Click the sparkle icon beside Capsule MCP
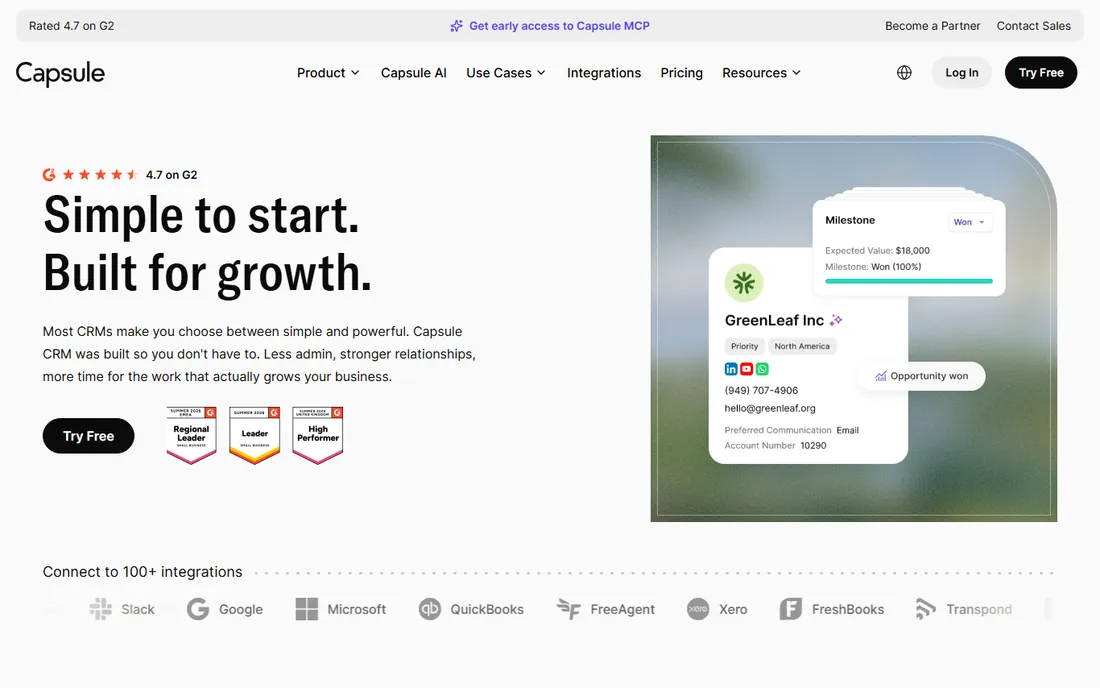The image size is (1100, 688). [x=456, y=26]
